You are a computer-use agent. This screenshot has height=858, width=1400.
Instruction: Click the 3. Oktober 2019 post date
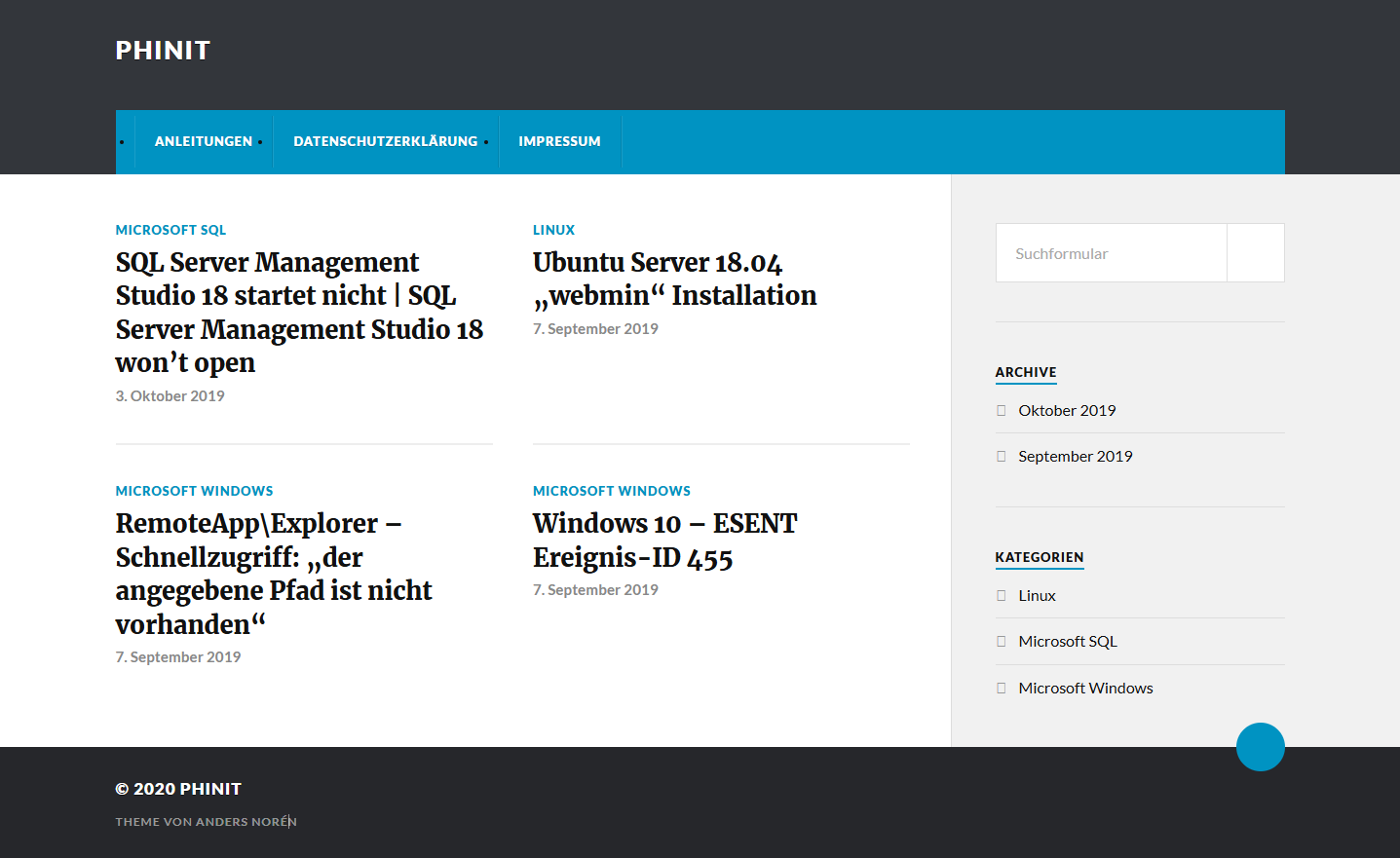pos(170,396)
